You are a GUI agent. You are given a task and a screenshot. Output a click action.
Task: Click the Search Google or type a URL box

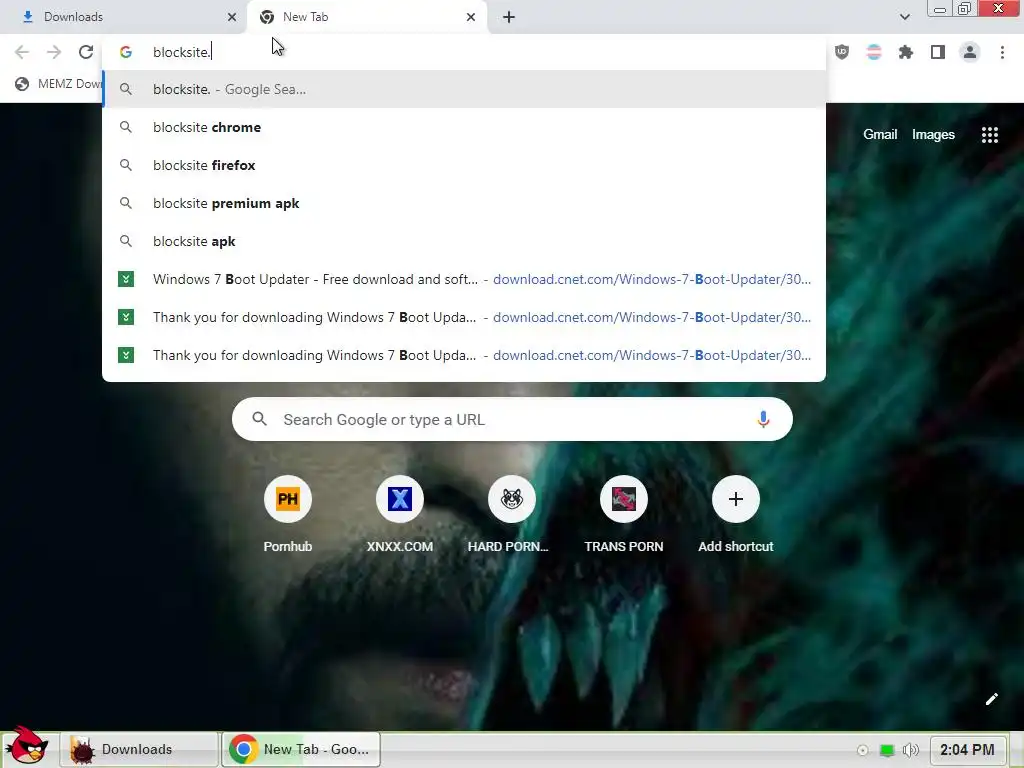512,419
